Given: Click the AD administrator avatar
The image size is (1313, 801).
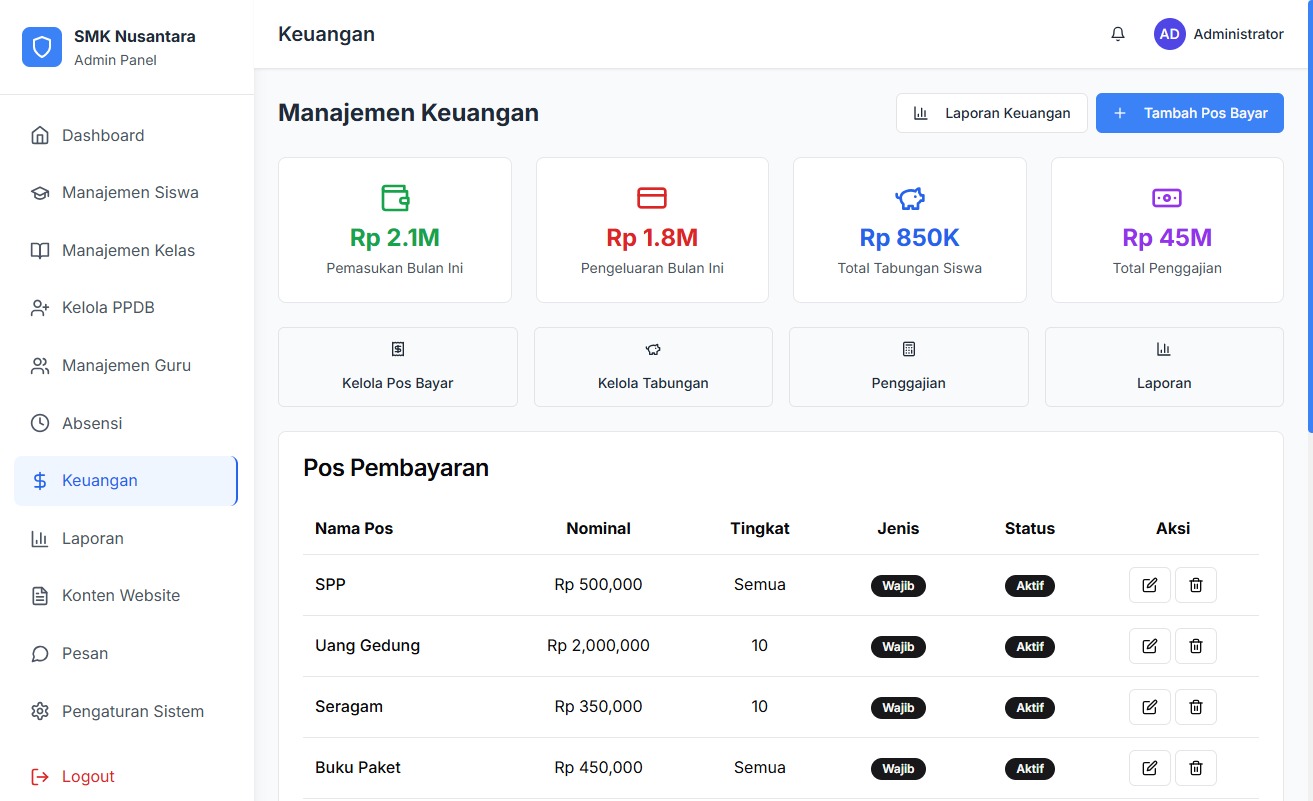Looking at the screenshot, I should [x=1169, y=34].
